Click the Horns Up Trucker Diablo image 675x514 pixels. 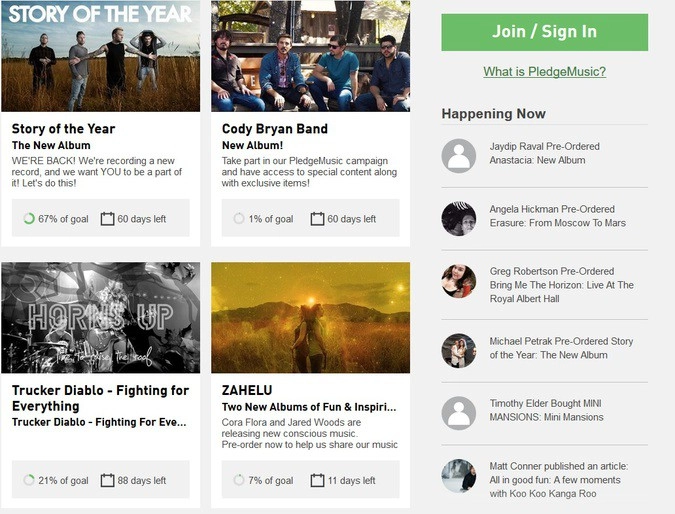pos(101,318)
